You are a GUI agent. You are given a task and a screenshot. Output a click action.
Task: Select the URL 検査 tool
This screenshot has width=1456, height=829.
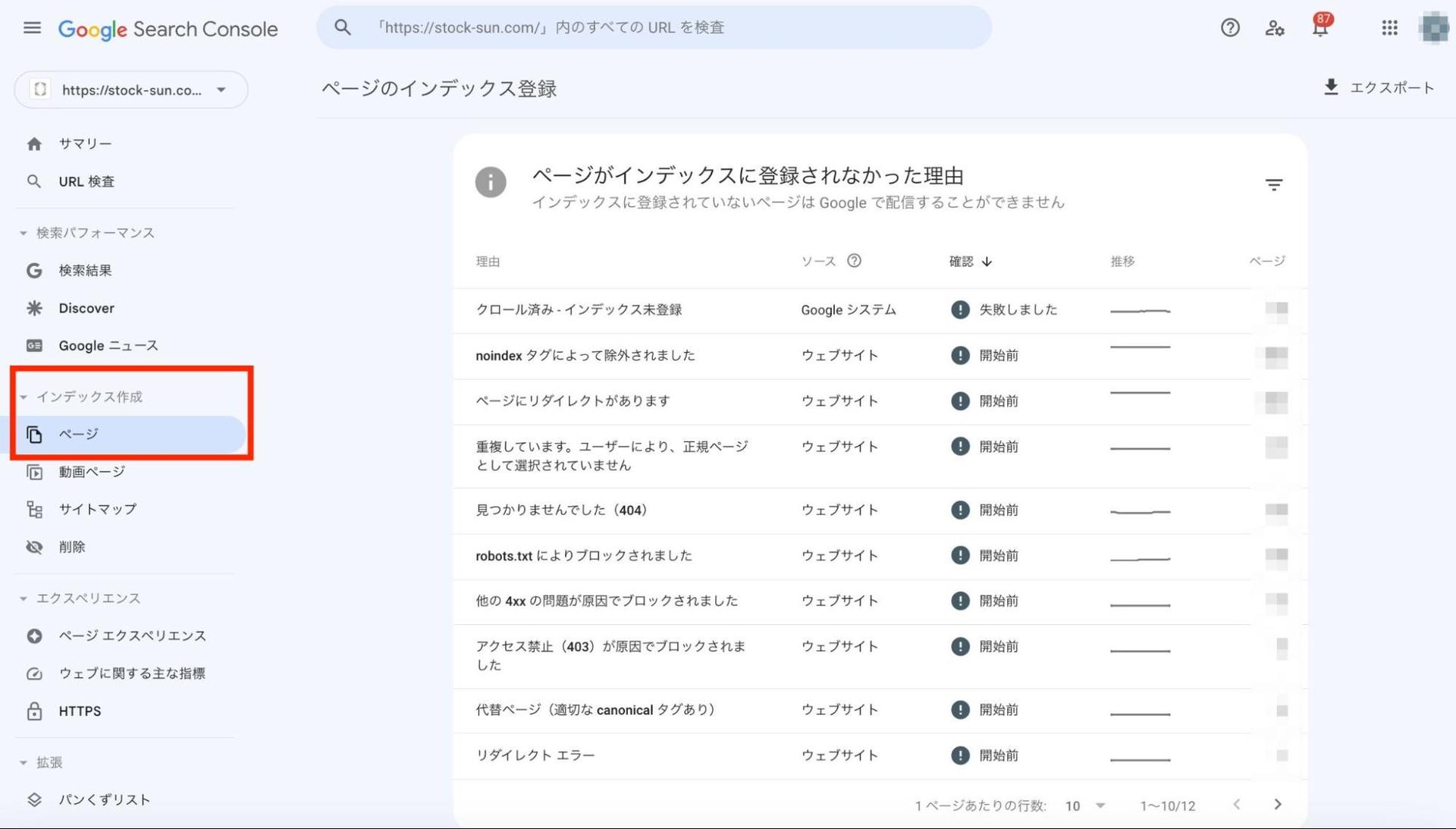[87, 181]
